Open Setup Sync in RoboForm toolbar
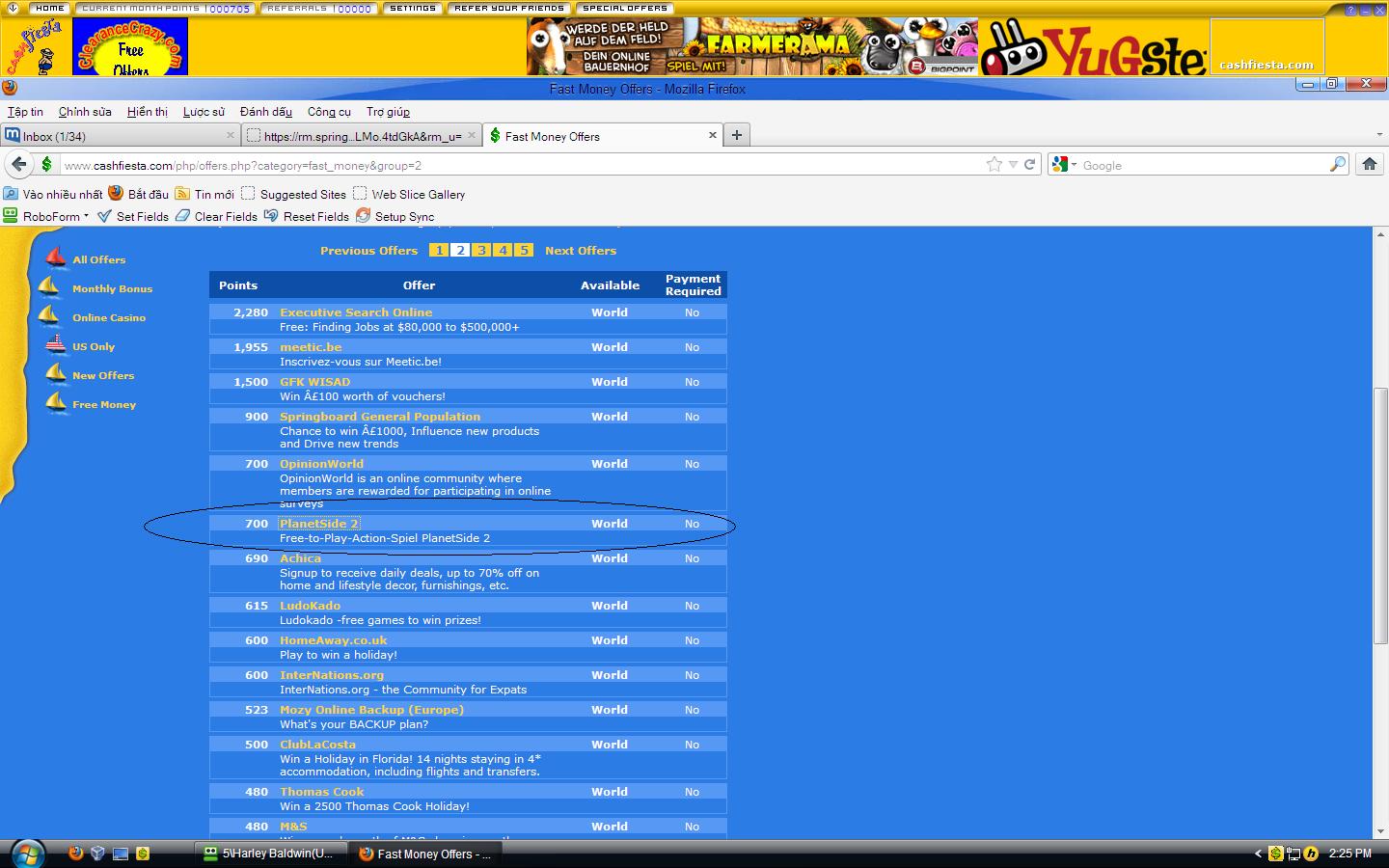The width and height of the screenshot is (1389, 868). (x=395, y=216)
